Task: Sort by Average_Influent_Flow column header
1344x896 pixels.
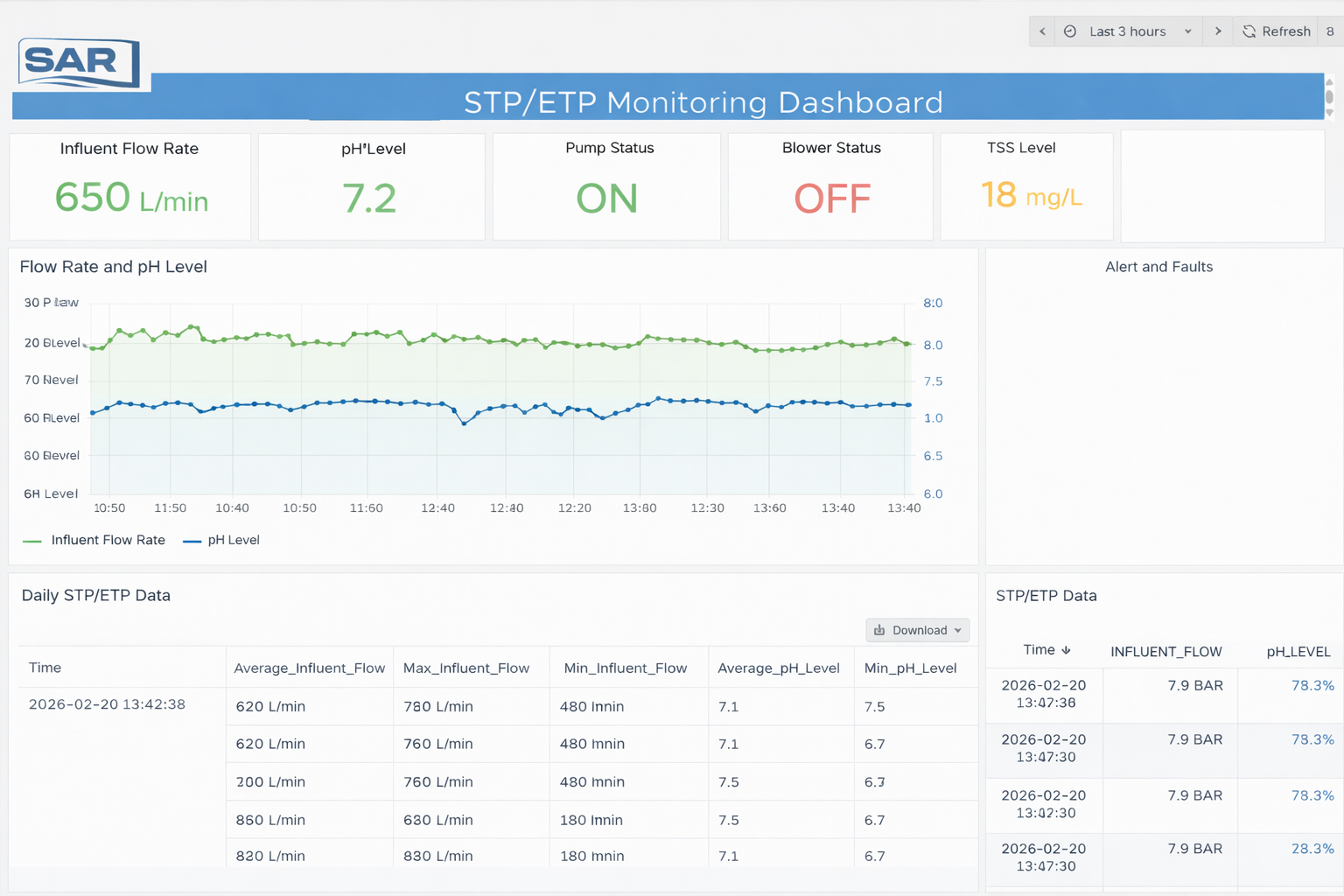Action: pyautogui.click(x=309, y=668)
